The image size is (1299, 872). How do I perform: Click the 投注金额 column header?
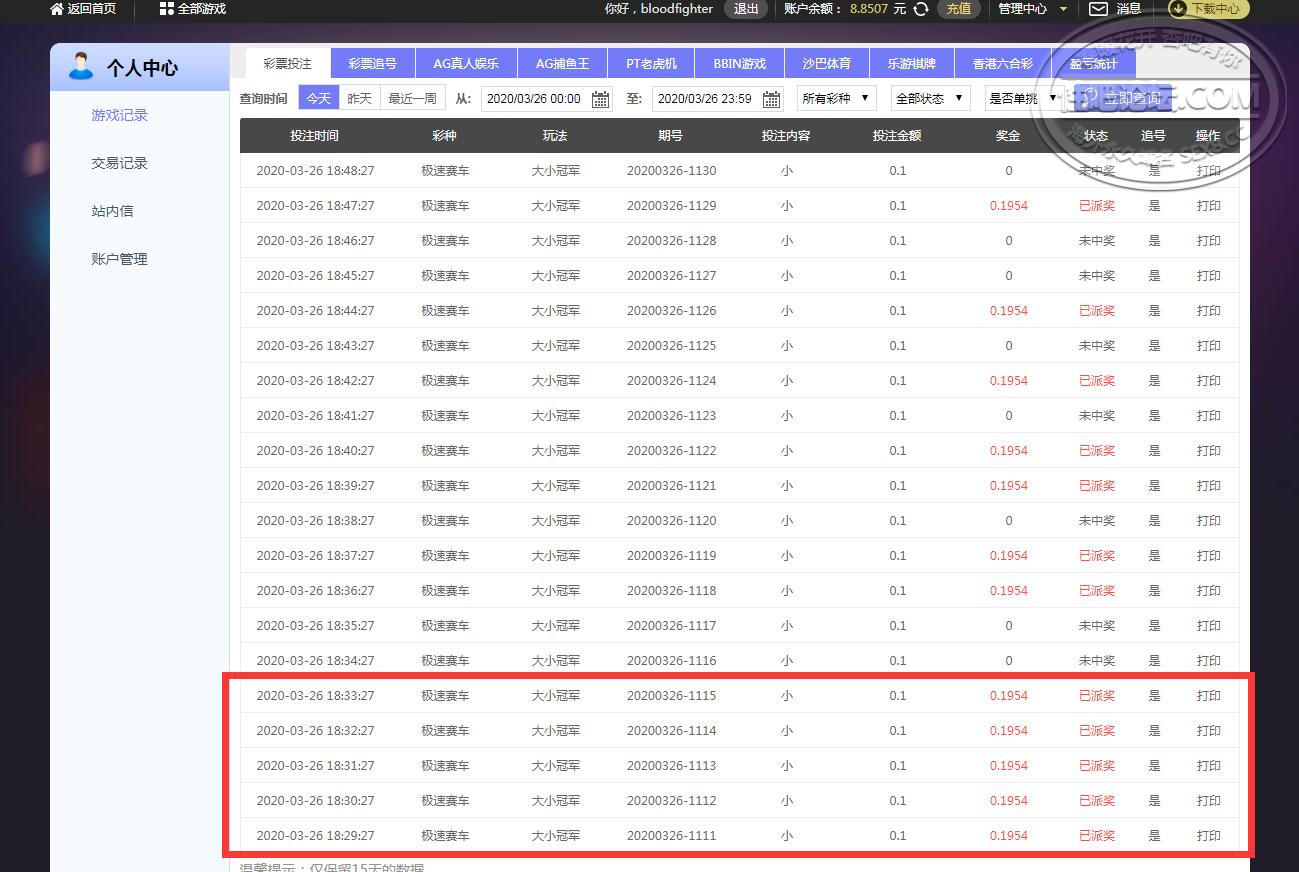pos(897,135)
